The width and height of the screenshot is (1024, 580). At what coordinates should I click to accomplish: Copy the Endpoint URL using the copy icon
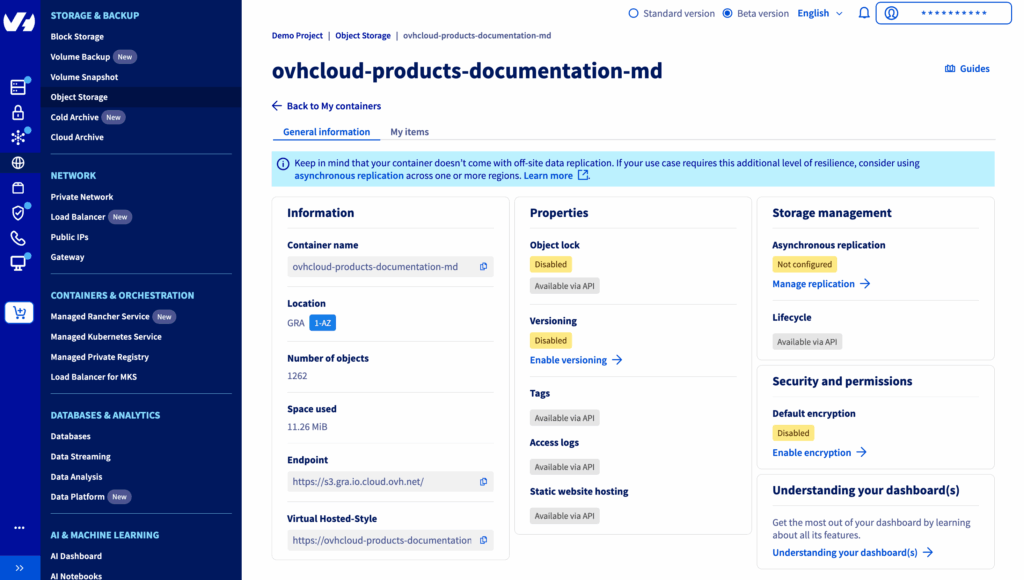[x=483, y=482]
